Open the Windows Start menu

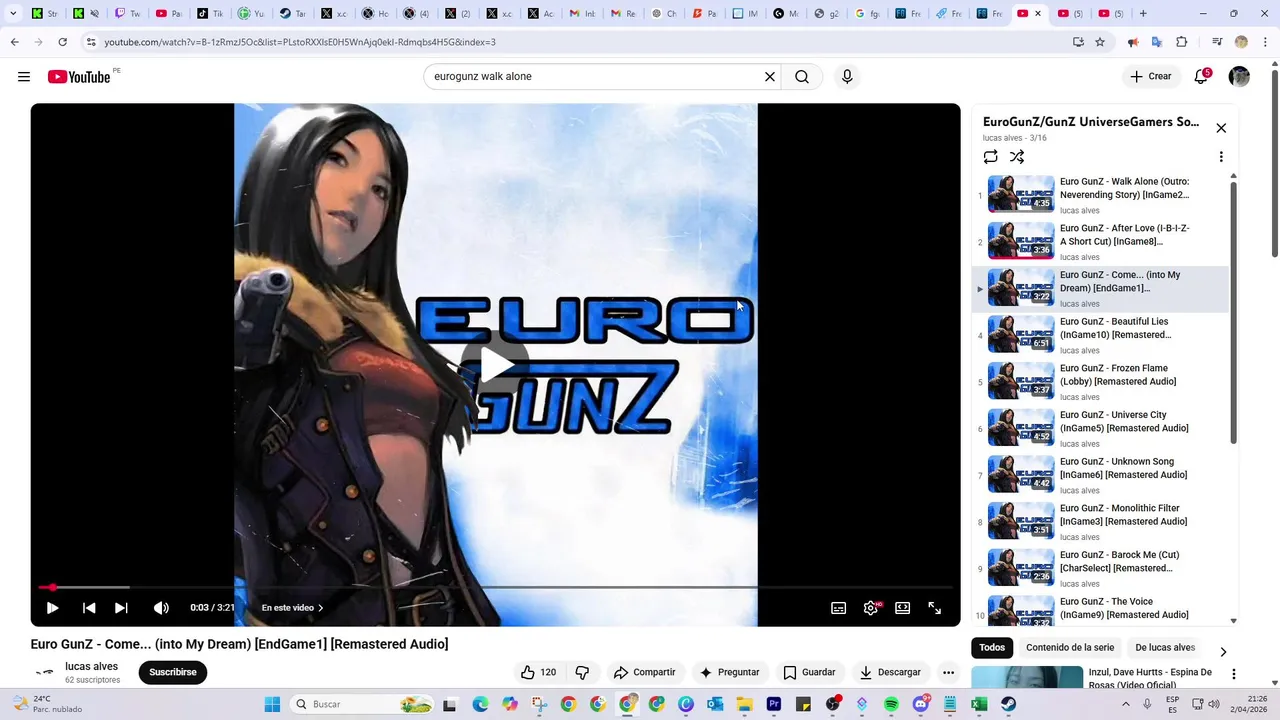(x=272, y=704)
